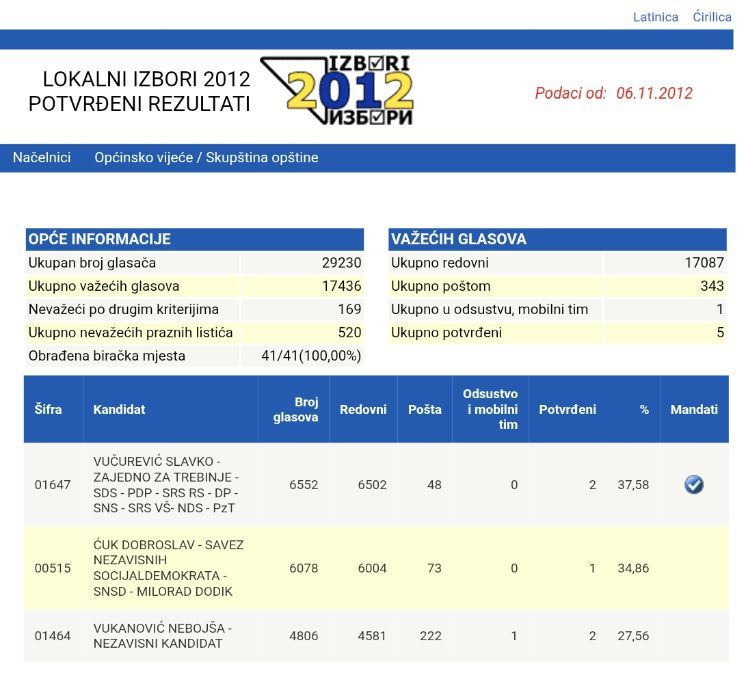Click the Potvrđeni column header

click(x=567, y=409)
